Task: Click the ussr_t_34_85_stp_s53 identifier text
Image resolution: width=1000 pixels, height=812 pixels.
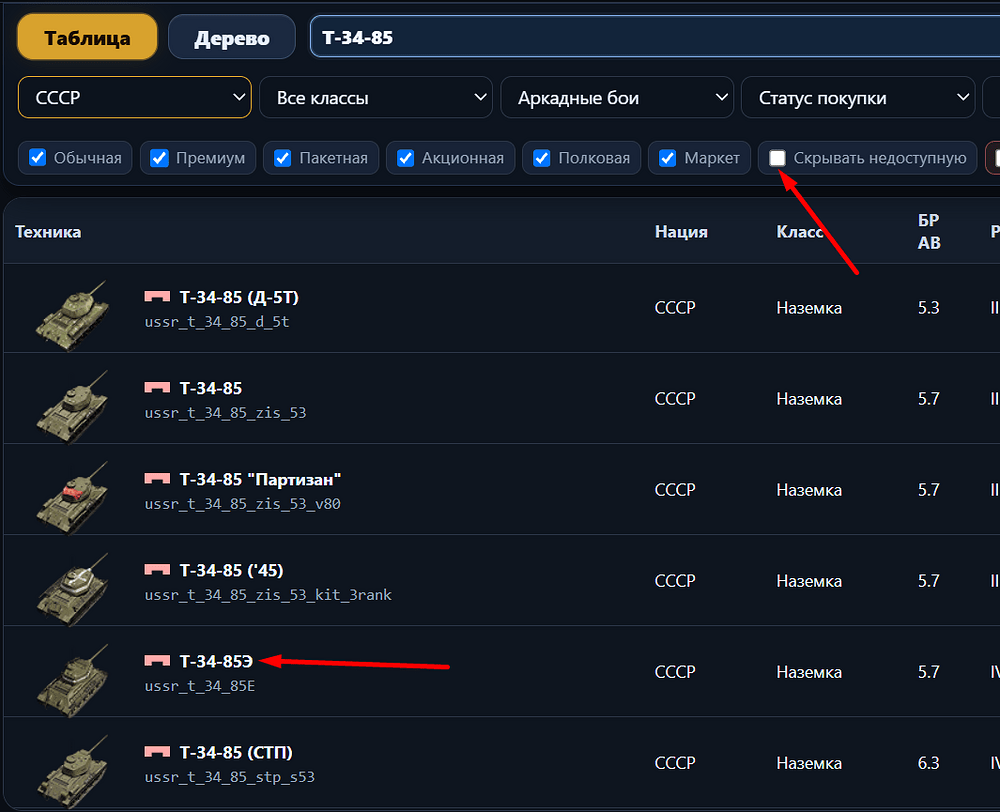Action: [230, 778]
